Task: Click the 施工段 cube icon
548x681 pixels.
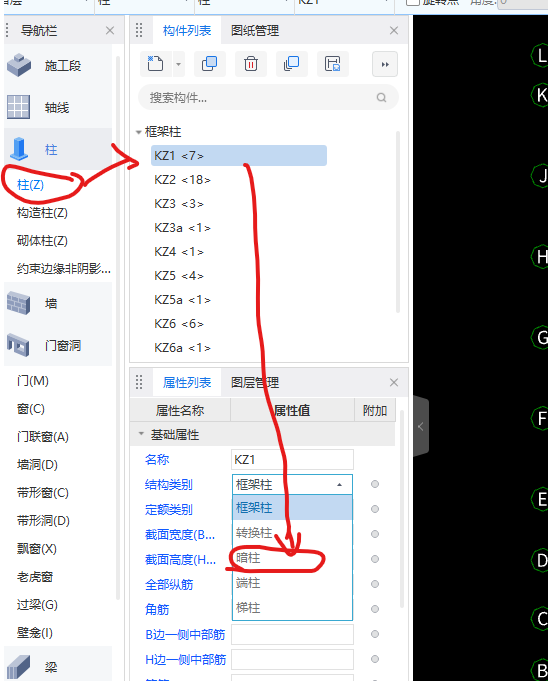Action: click(x=19, y=65)
